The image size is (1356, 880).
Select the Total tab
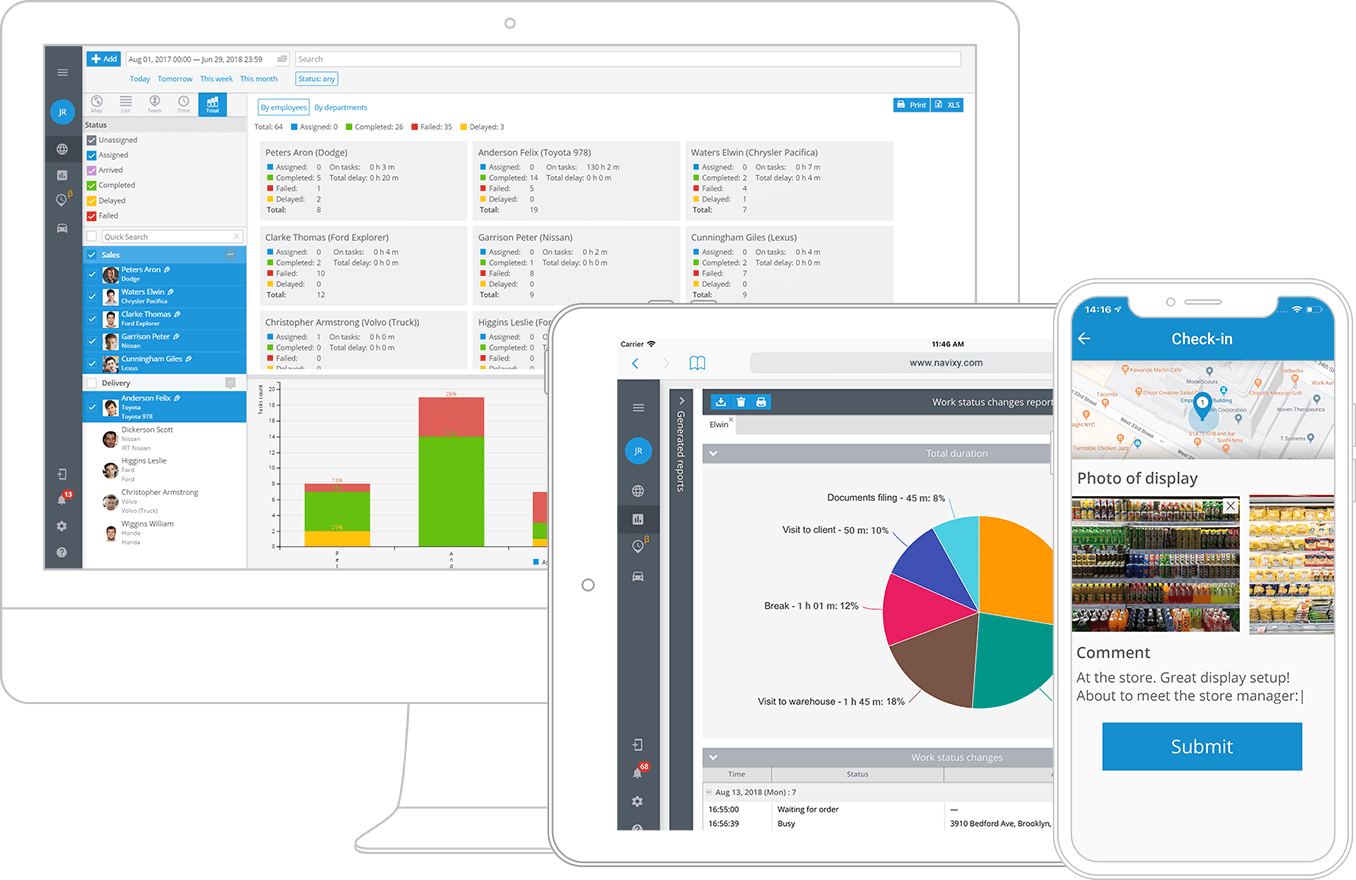pyautogui.click(x=212, y=104)
